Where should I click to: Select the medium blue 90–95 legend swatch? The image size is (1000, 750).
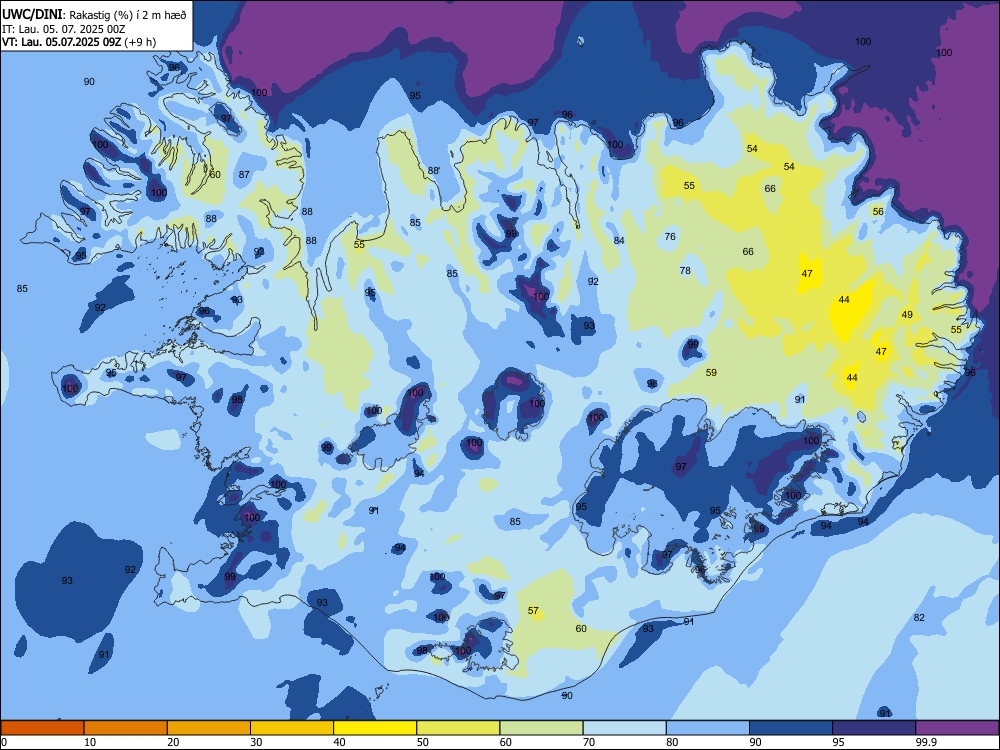791,728
